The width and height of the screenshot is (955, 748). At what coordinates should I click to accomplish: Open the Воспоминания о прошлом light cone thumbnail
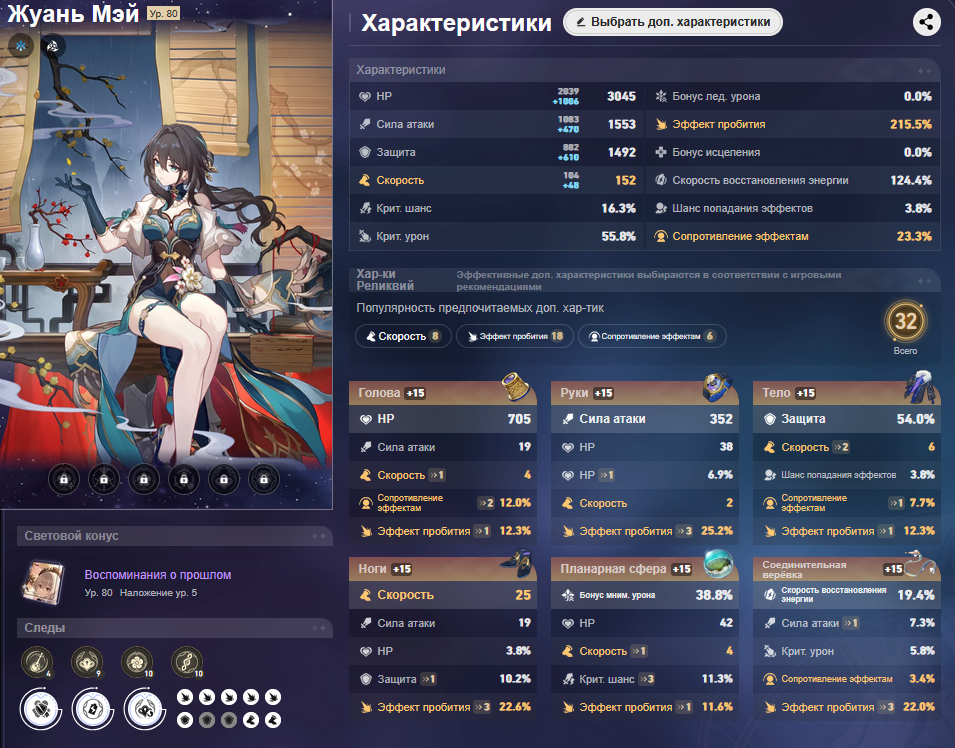(x=43, y=582)
